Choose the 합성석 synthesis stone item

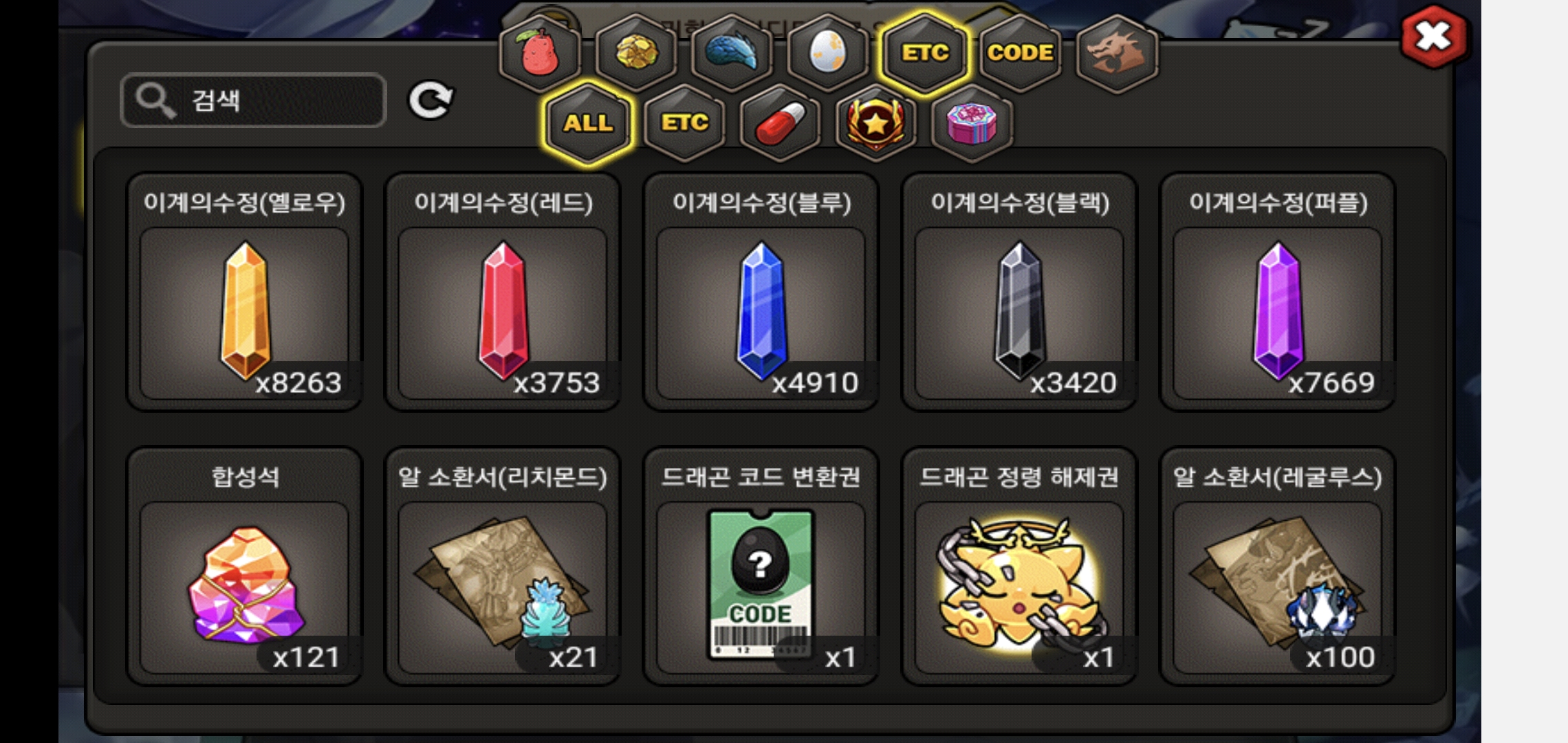pyautogui.click(x=244, y=566)
